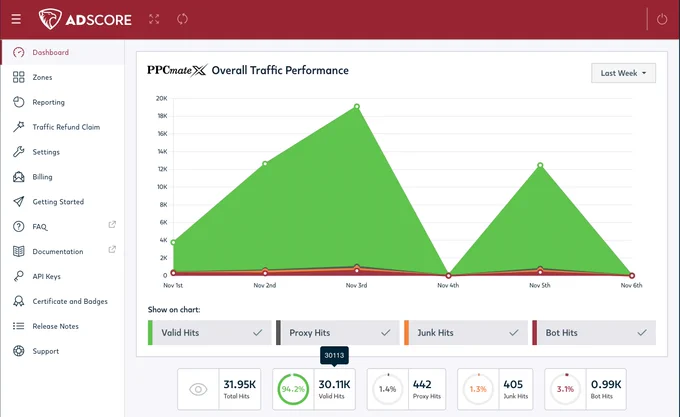Toggle Valid Hits on chart

point(209,333)
